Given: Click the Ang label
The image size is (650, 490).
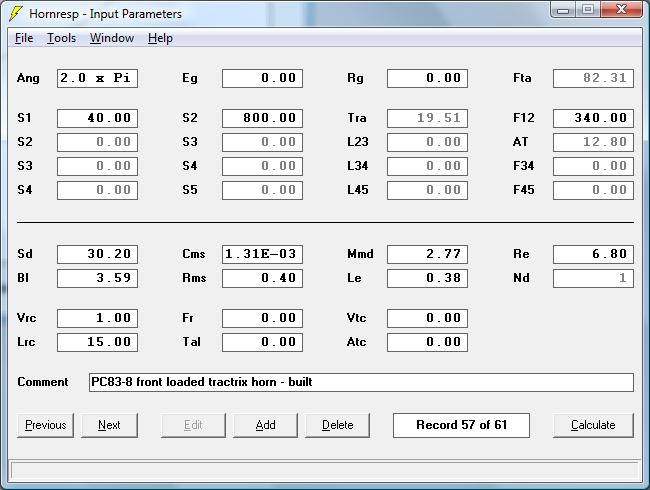Looking at the screenshot, I should [28, 78].
